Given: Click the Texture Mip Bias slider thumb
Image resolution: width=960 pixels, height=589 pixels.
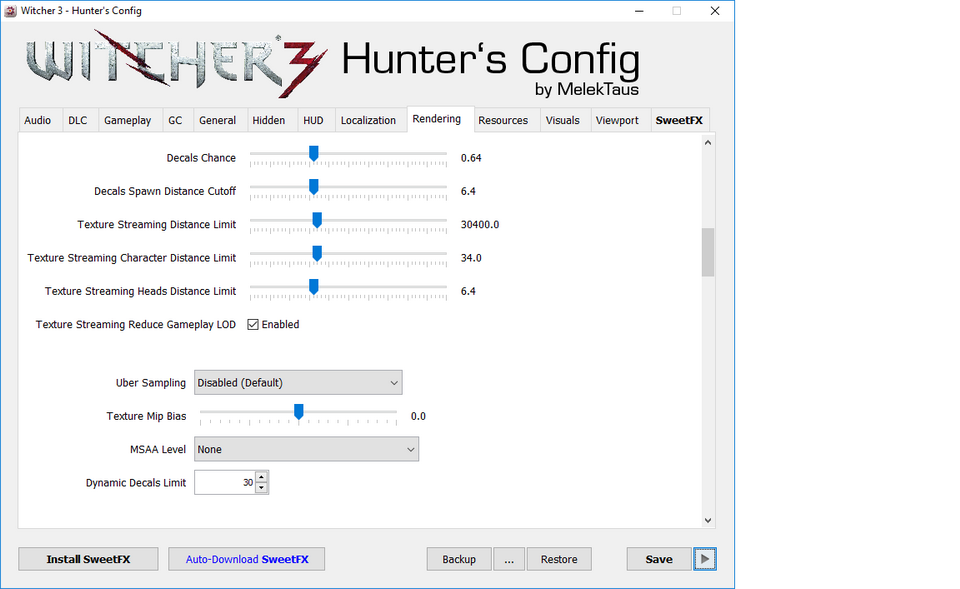Looking at the screenshot, I should tap(299, 412).
